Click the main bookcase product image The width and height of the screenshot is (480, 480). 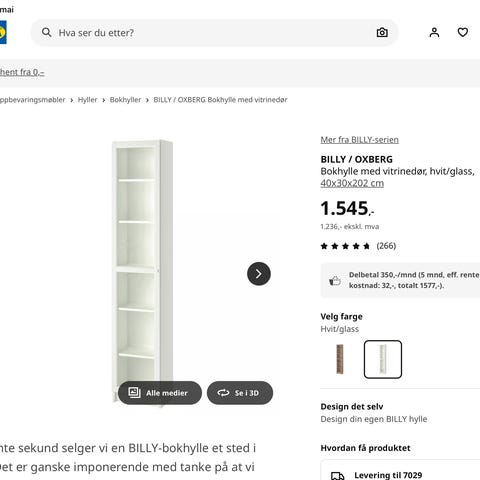142,272
